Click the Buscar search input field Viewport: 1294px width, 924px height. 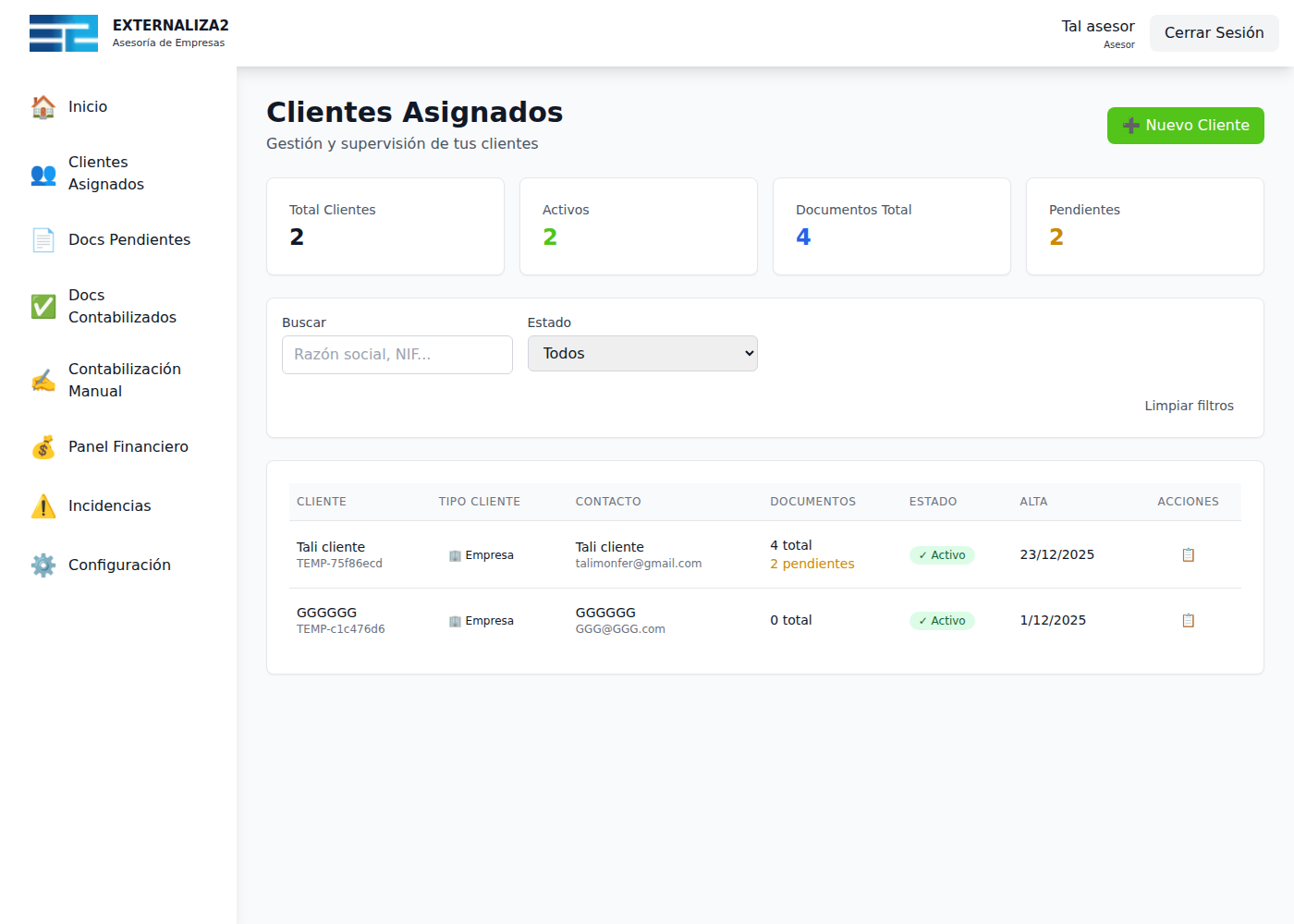click(x=397, y=355)
